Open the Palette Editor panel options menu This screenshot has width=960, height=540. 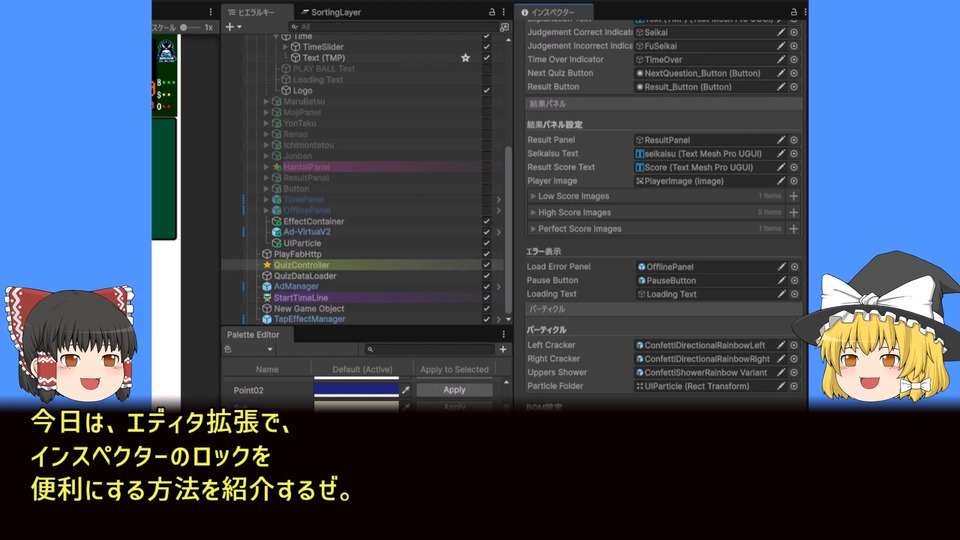(503, 334)
